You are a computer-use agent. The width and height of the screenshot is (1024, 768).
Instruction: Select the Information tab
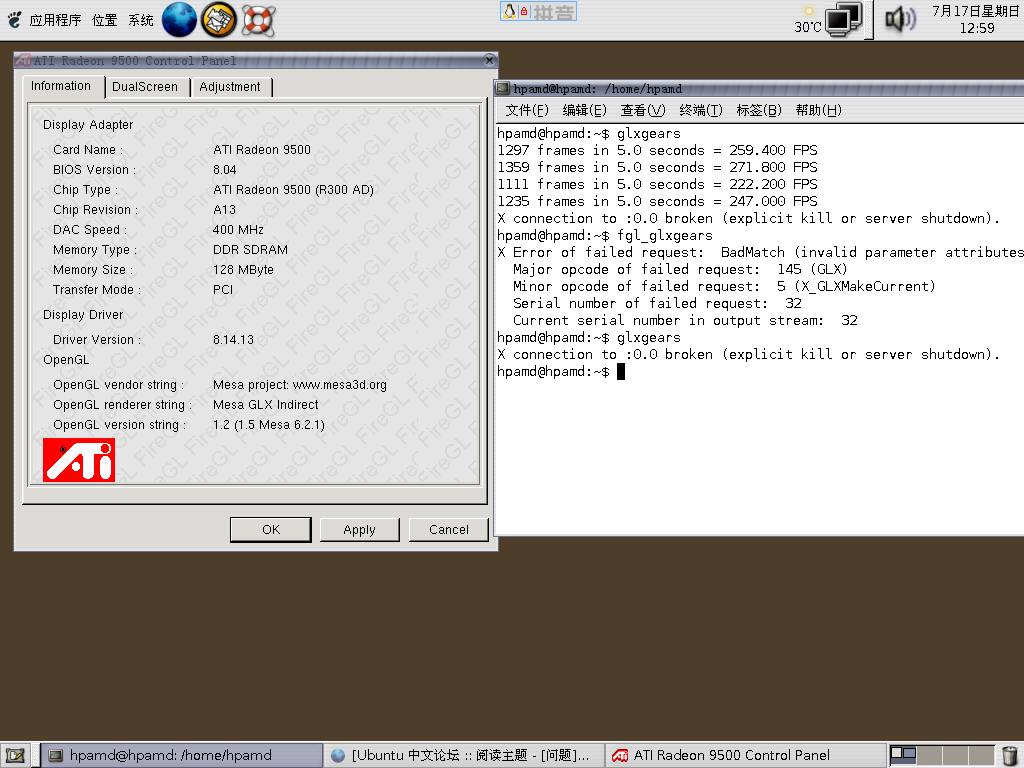coord(61,86)
